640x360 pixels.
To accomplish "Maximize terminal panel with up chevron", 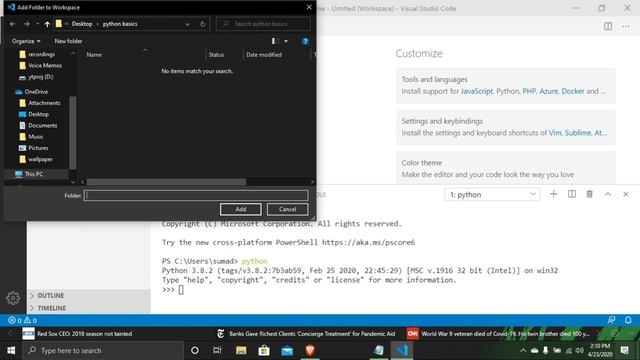I will click(x=607, y=194).
